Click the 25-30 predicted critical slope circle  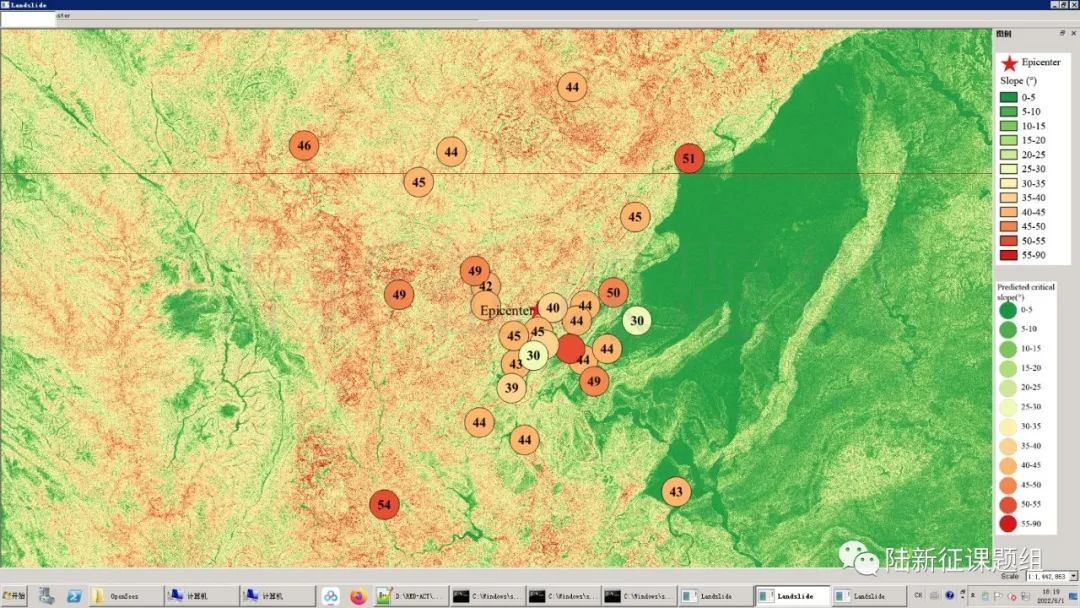click(x=1007, y=407)
